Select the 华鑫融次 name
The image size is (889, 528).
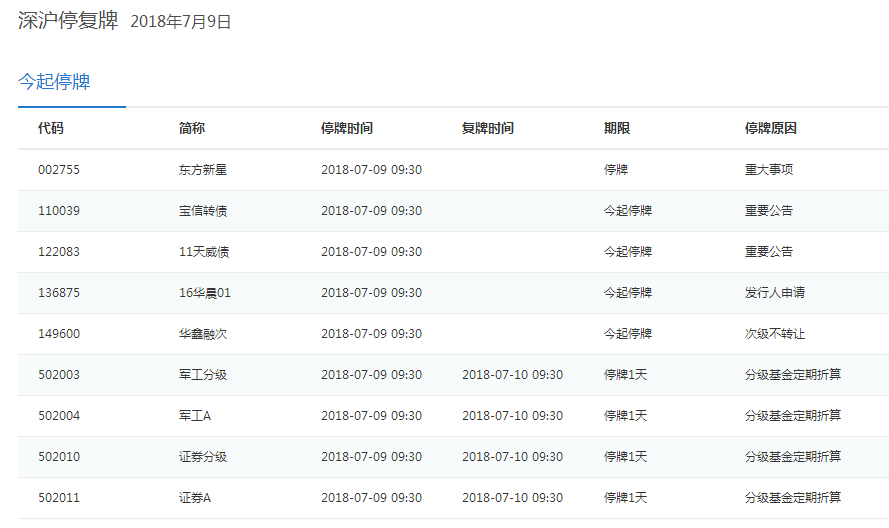point(203,334)
